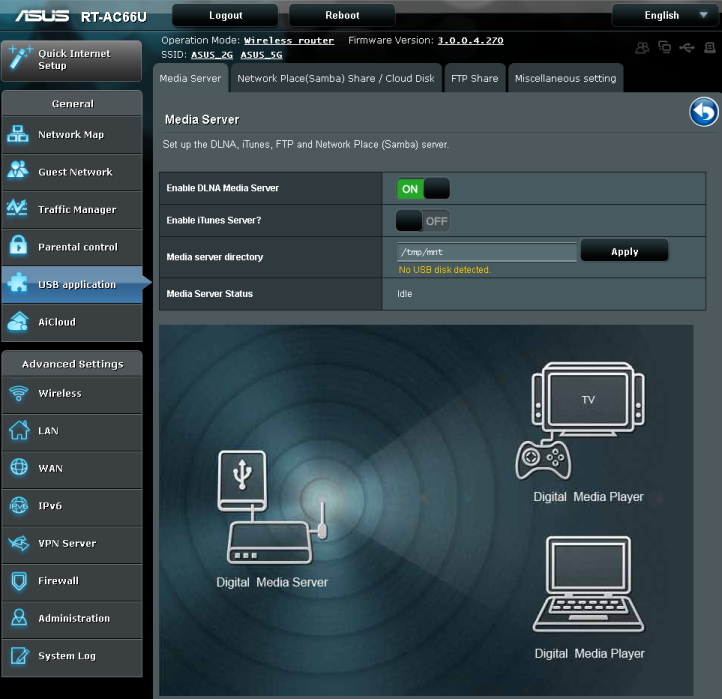Click the USB status icon
This screenshot has width=722, height=699.
pos(687,47)
